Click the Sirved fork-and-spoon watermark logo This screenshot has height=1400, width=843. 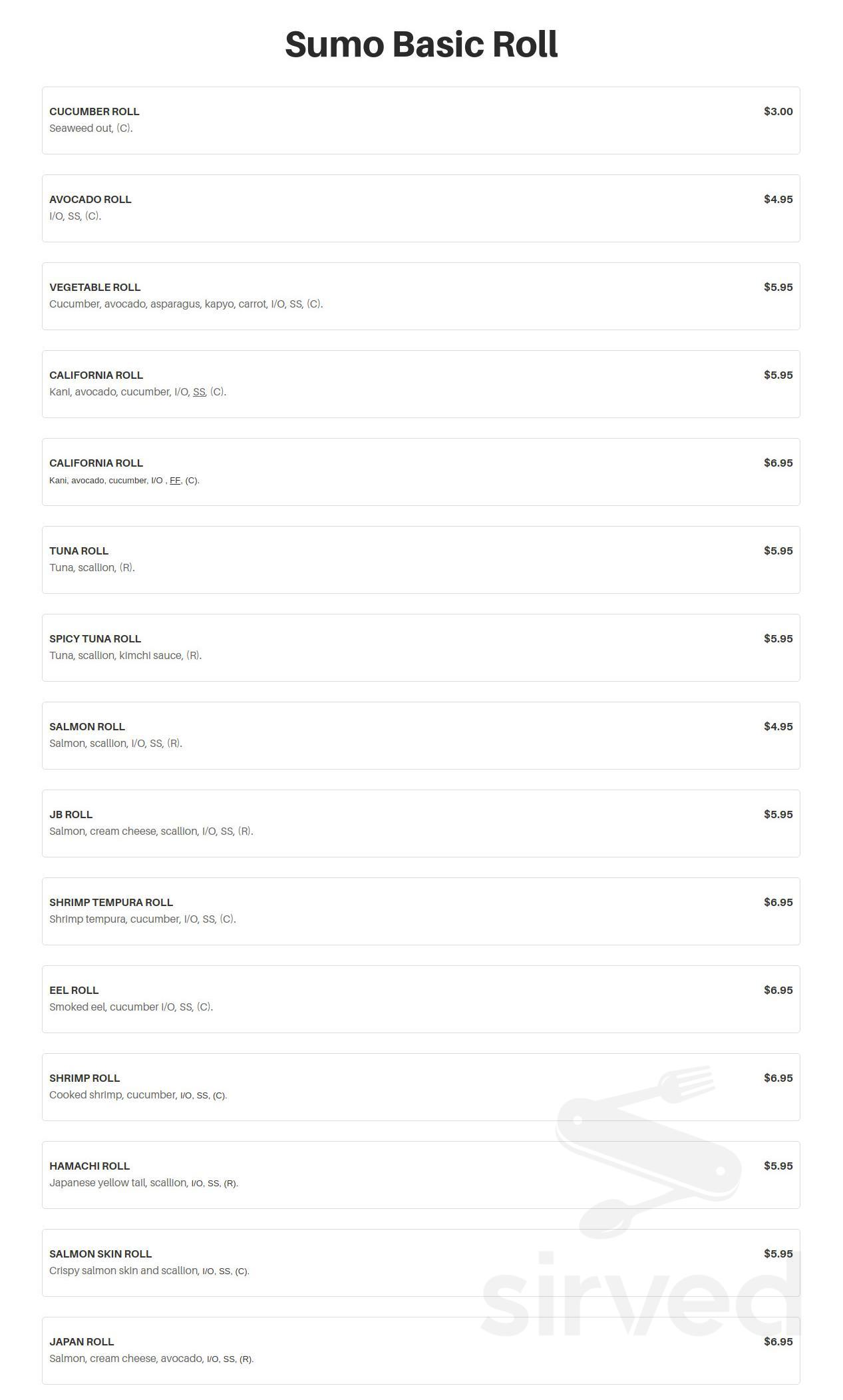649,1145
